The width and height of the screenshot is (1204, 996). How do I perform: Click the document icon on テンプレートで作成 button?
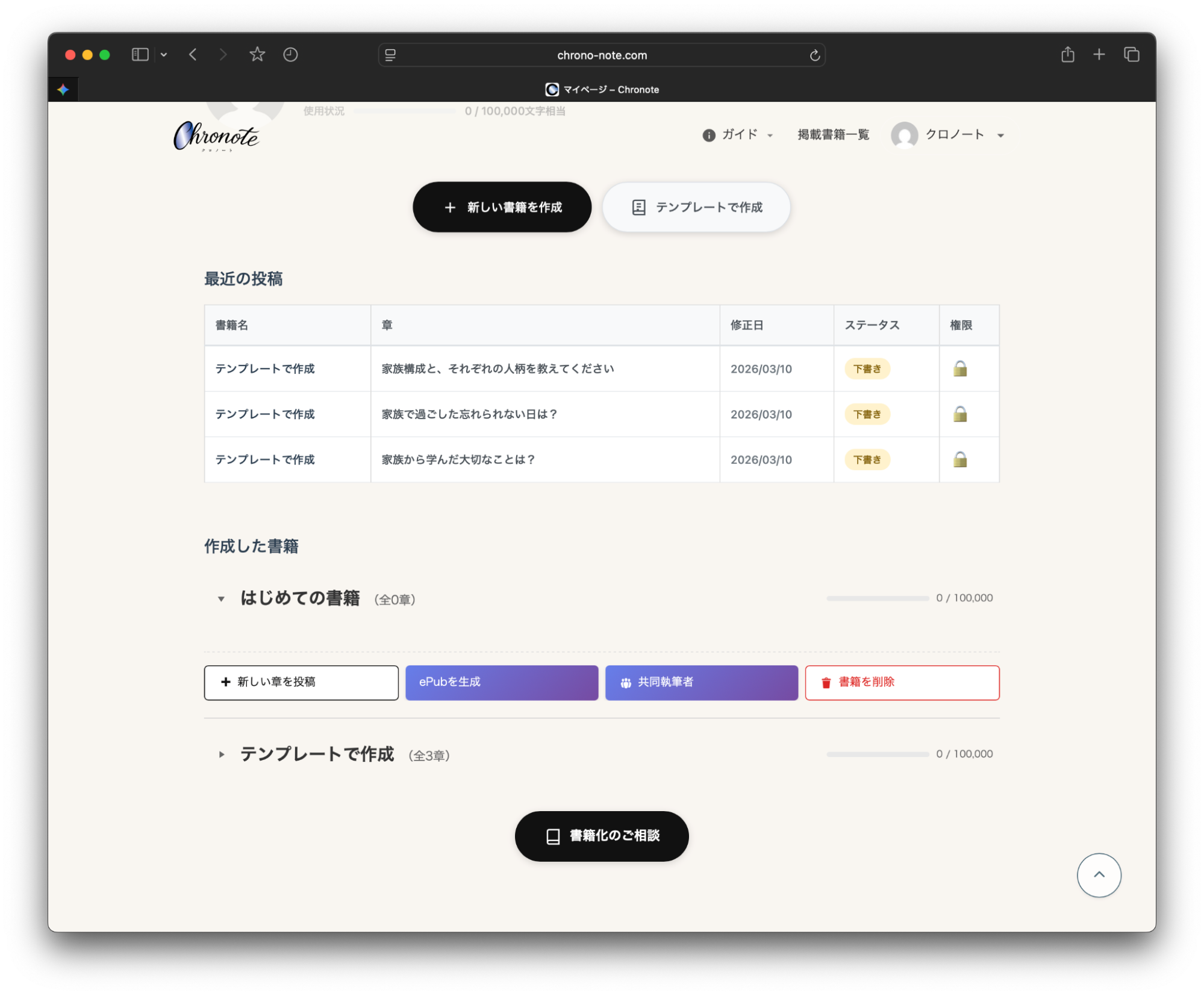(638, 207)
